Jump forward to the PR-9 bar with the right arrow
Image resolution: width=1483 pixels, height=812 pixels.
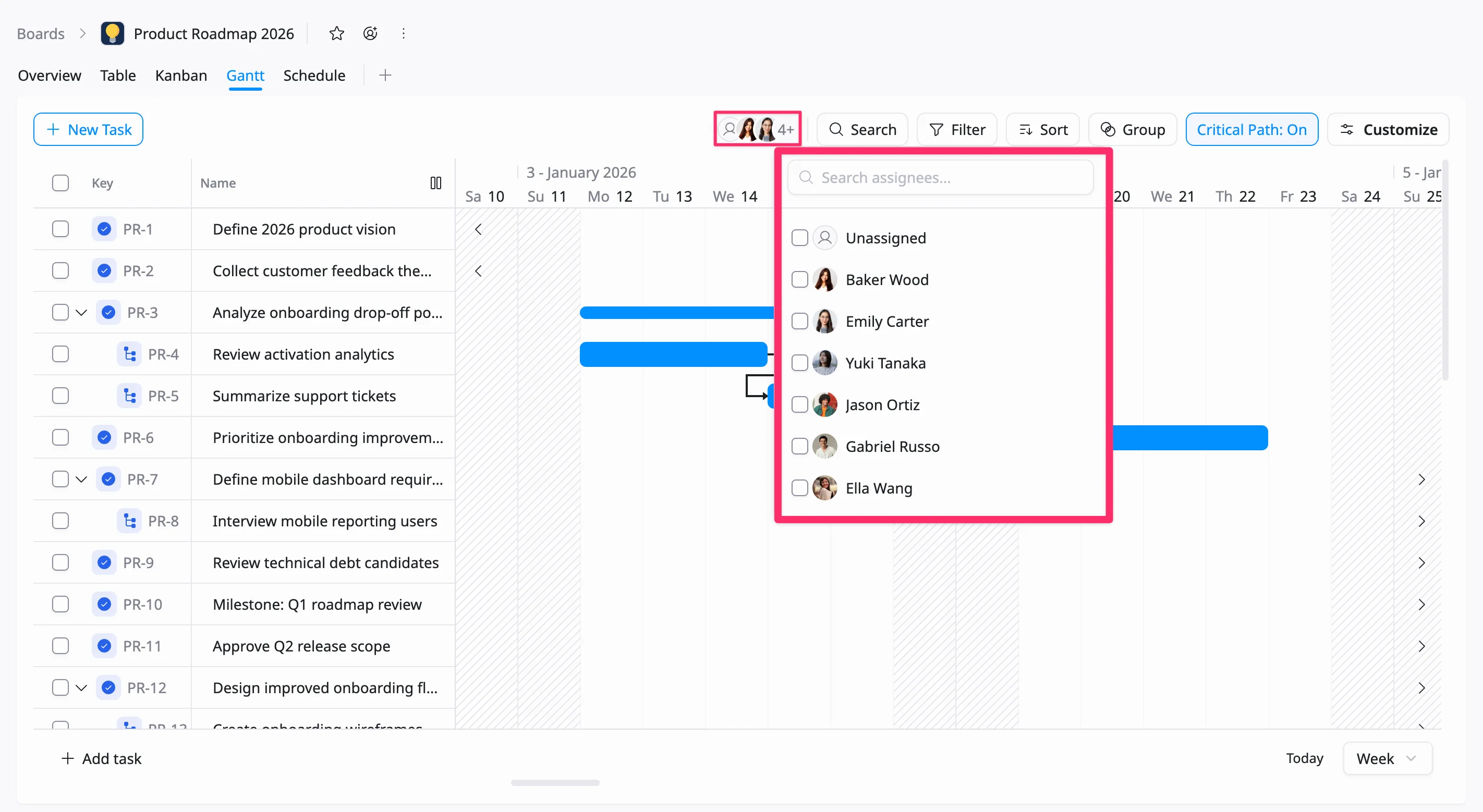pos(1421,563)
